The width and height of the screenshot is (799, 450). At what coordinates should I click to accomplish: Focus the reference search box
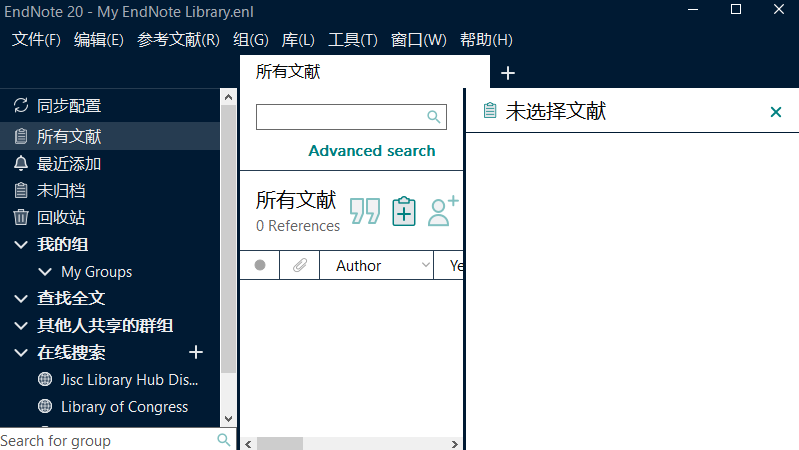coord(351,117)
